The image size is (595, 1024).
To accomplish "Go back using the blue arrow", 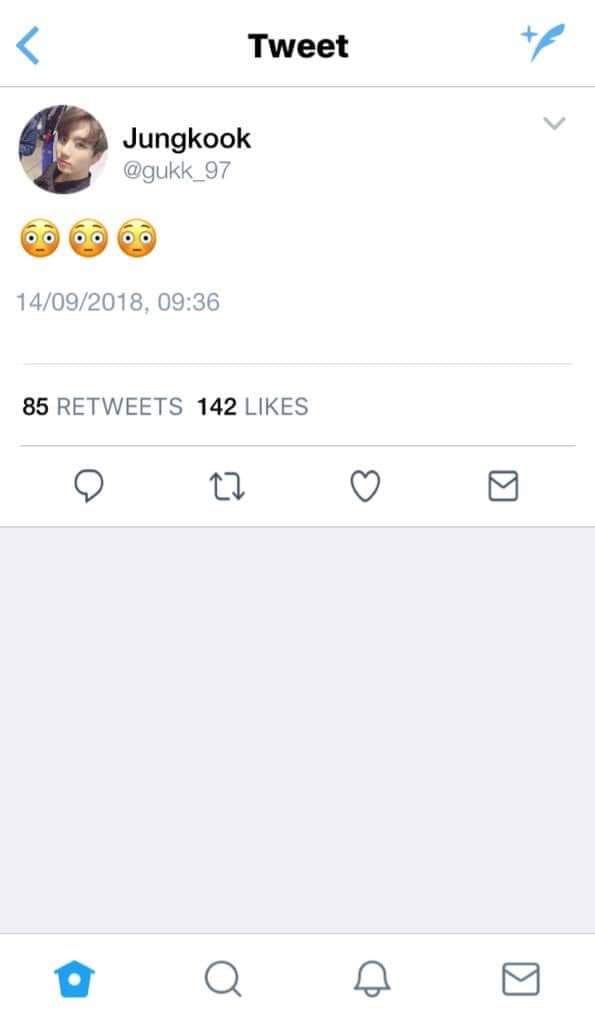I will pos(27,46).
